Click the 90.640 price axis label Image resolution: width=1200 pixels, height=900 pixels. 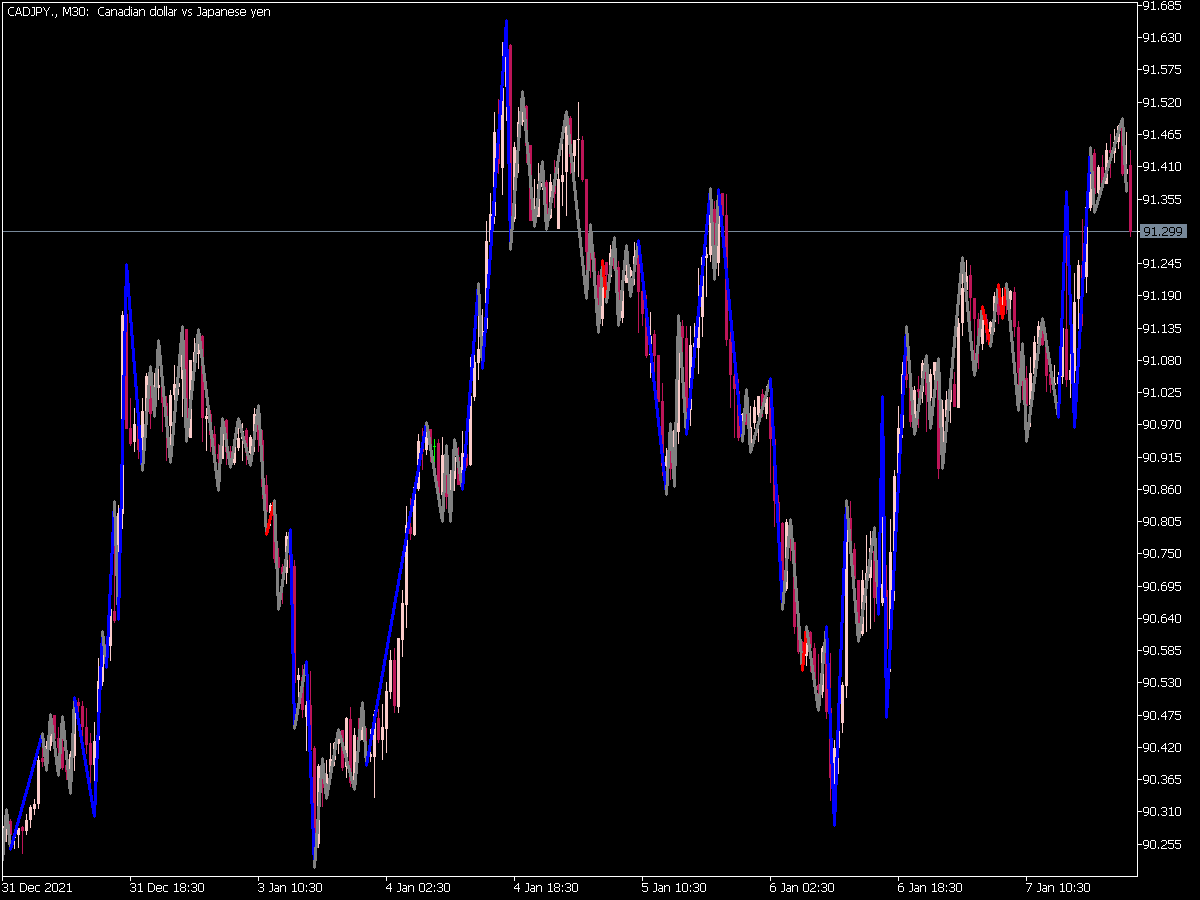coord(1160,618)
